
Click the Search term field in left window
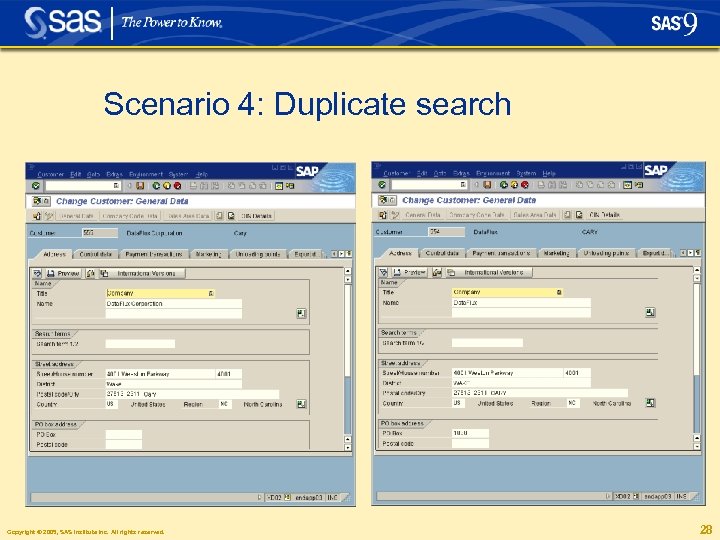[140, 344]
